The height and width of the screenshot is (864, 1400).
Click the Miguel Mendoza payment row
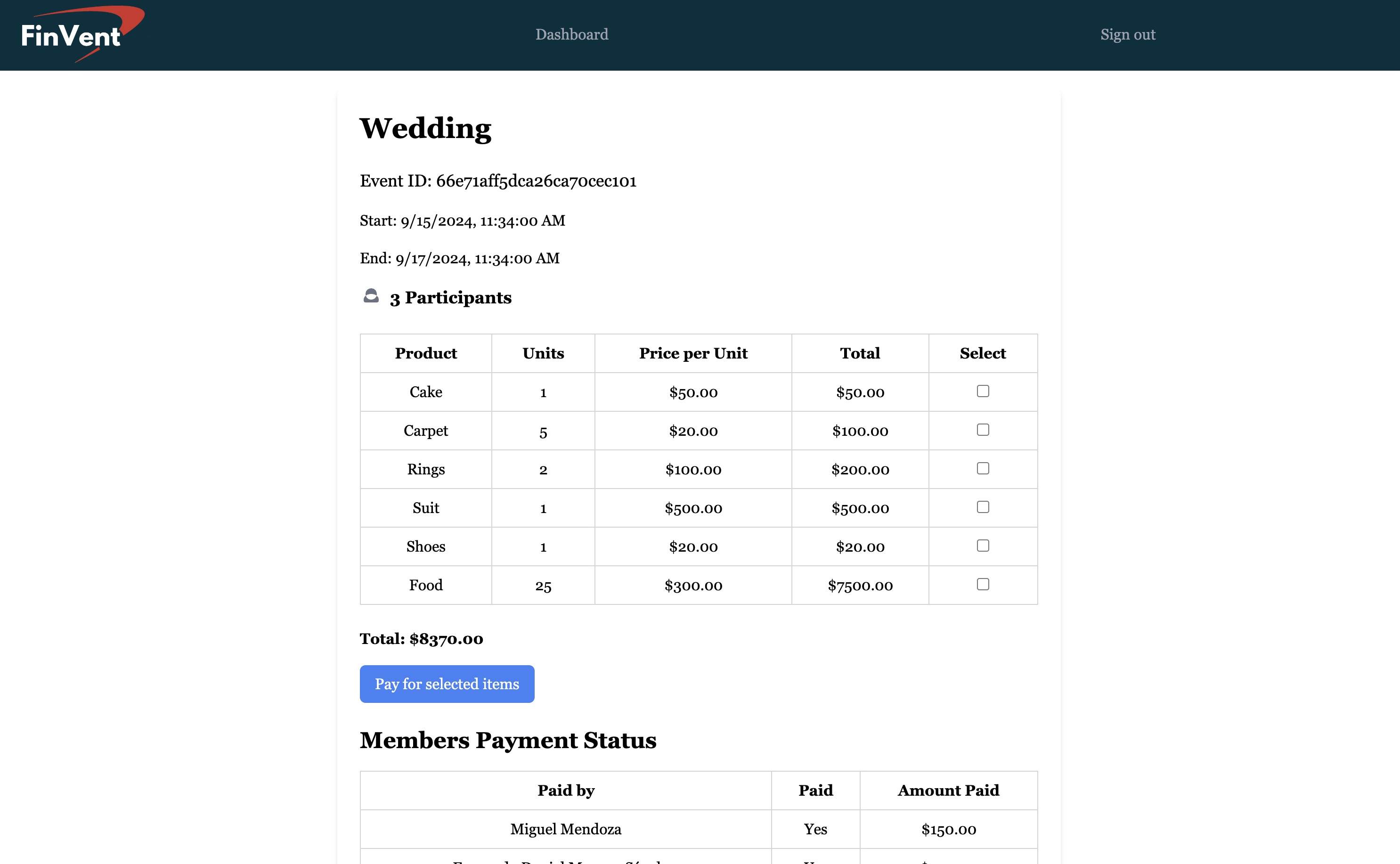pos(565,829)
